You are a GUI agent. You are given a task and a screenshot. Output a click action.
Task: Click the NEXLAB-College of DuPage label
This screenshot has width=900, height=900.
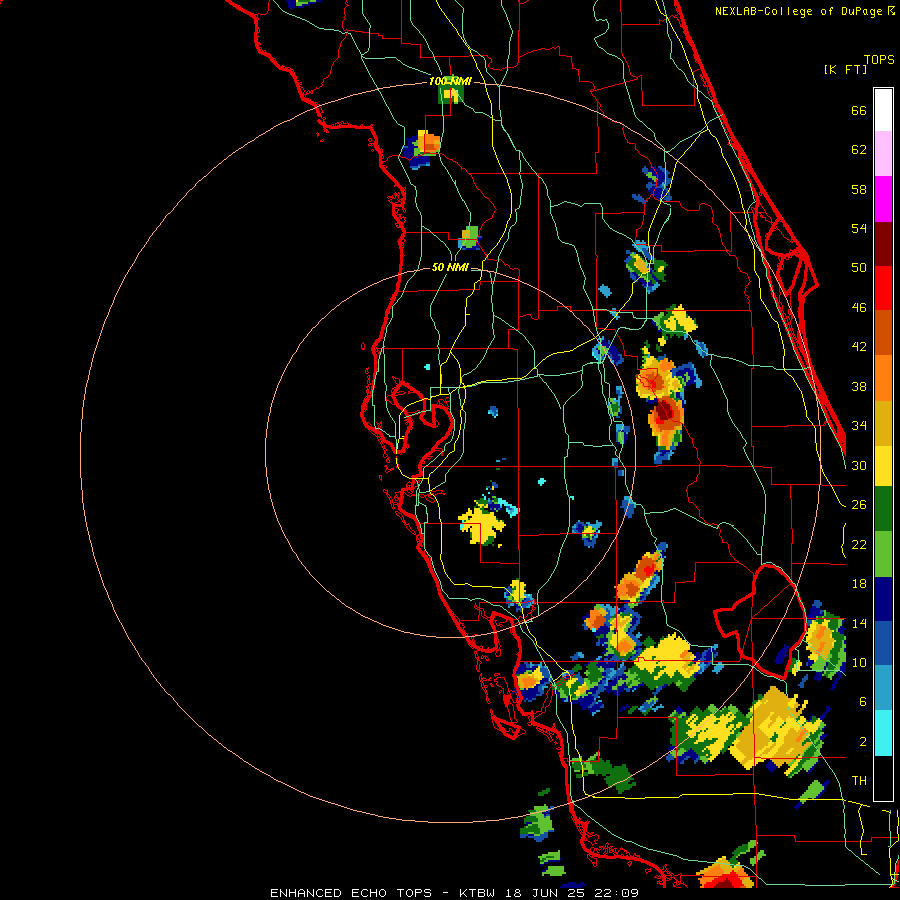pos(798,11)
